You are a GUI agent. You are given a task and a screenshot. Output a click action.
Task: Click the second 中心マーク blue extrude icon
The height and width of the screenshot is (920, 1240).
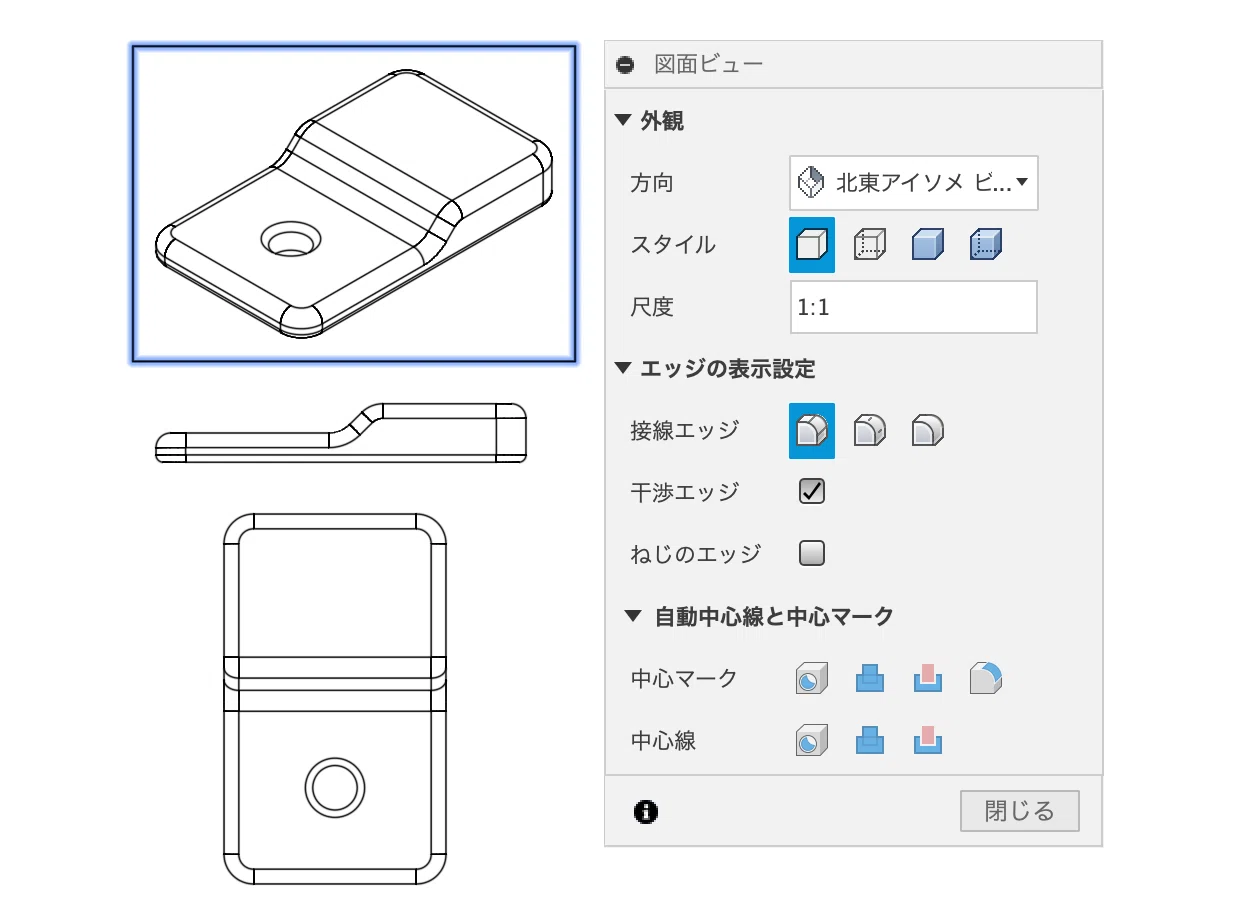point(870,679)
